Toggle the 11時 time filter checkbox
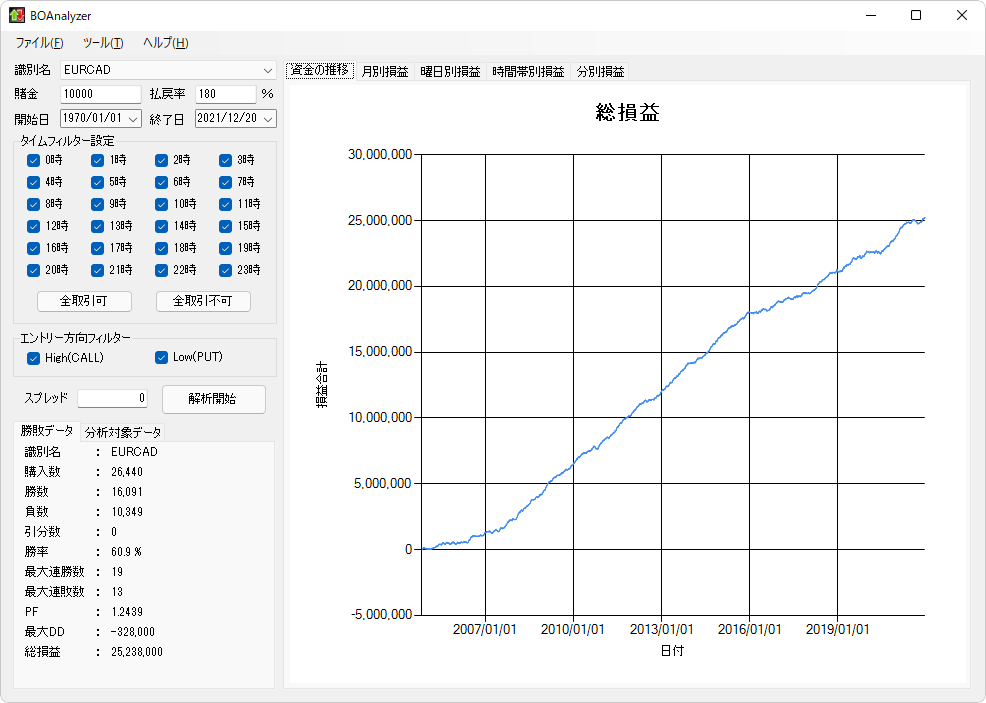The height and width of the screenshot is (703, 986). (x=226, y=204)
